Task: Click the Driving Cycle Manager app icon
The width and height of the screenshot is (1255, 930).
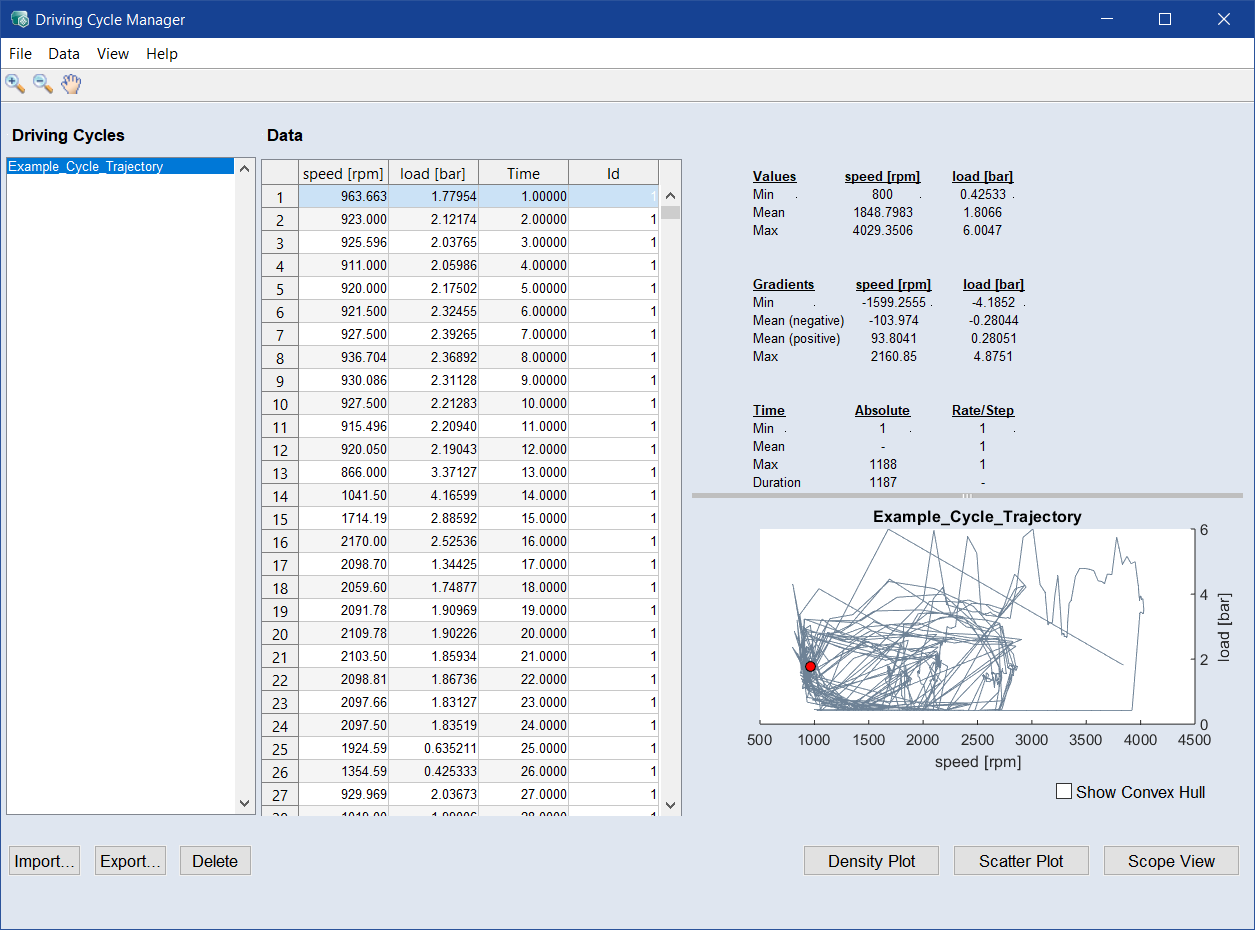Action: 19,19
